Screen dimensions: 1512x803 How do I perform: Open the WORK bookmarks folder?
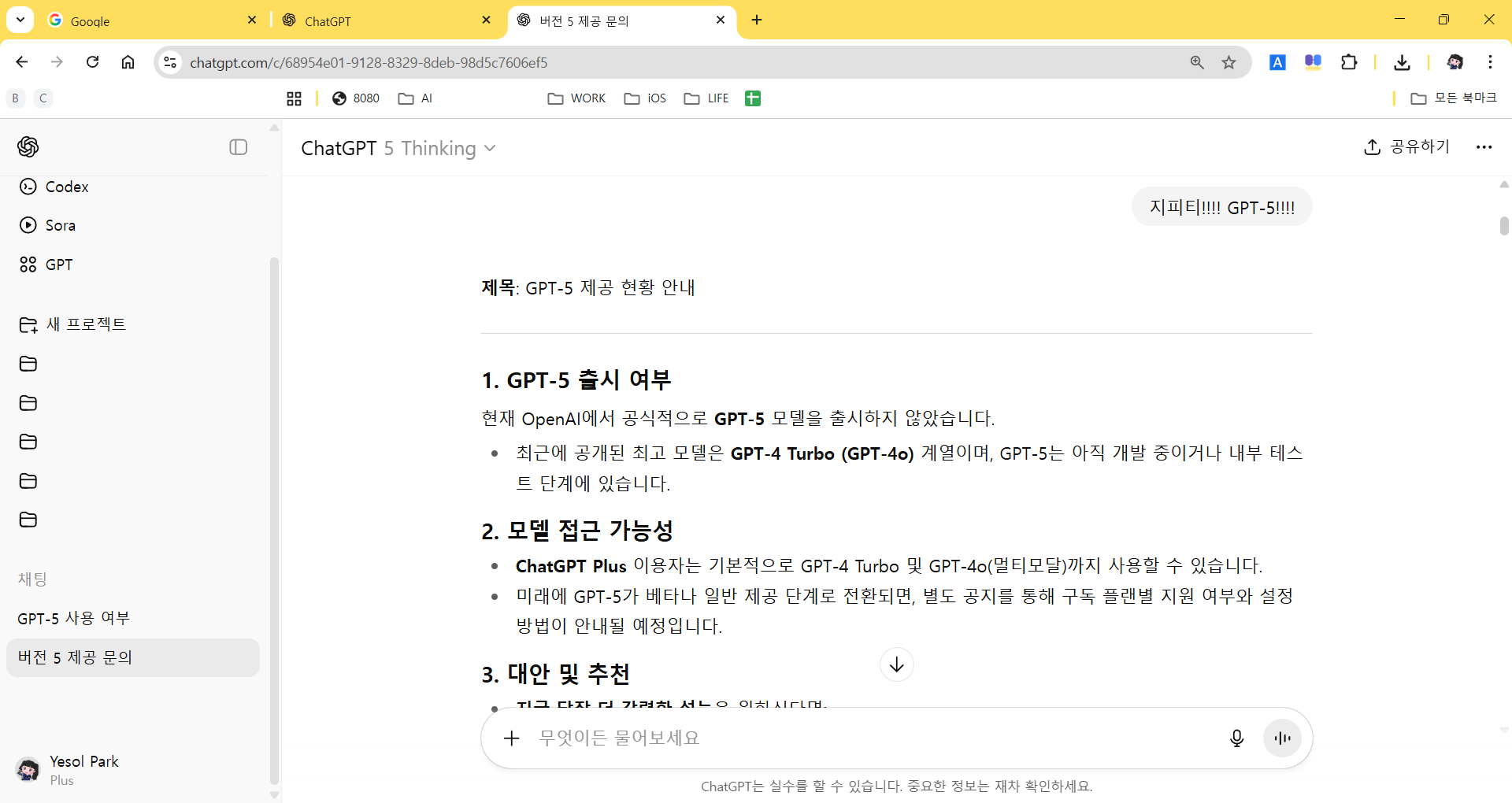[576, 98]
